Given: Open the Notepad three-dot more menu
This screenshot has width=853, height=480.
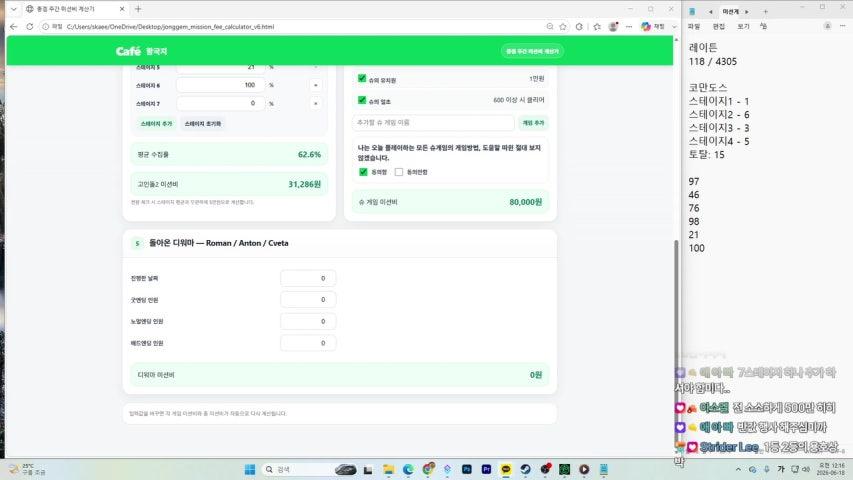Looking at the screenshot, I should 842,26.
